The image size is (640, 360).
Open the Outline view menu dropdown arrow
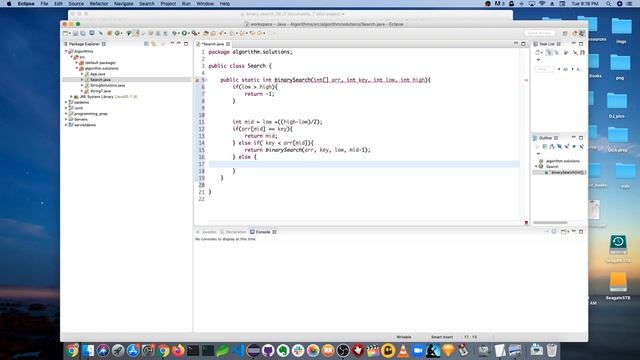click(538, 154)
